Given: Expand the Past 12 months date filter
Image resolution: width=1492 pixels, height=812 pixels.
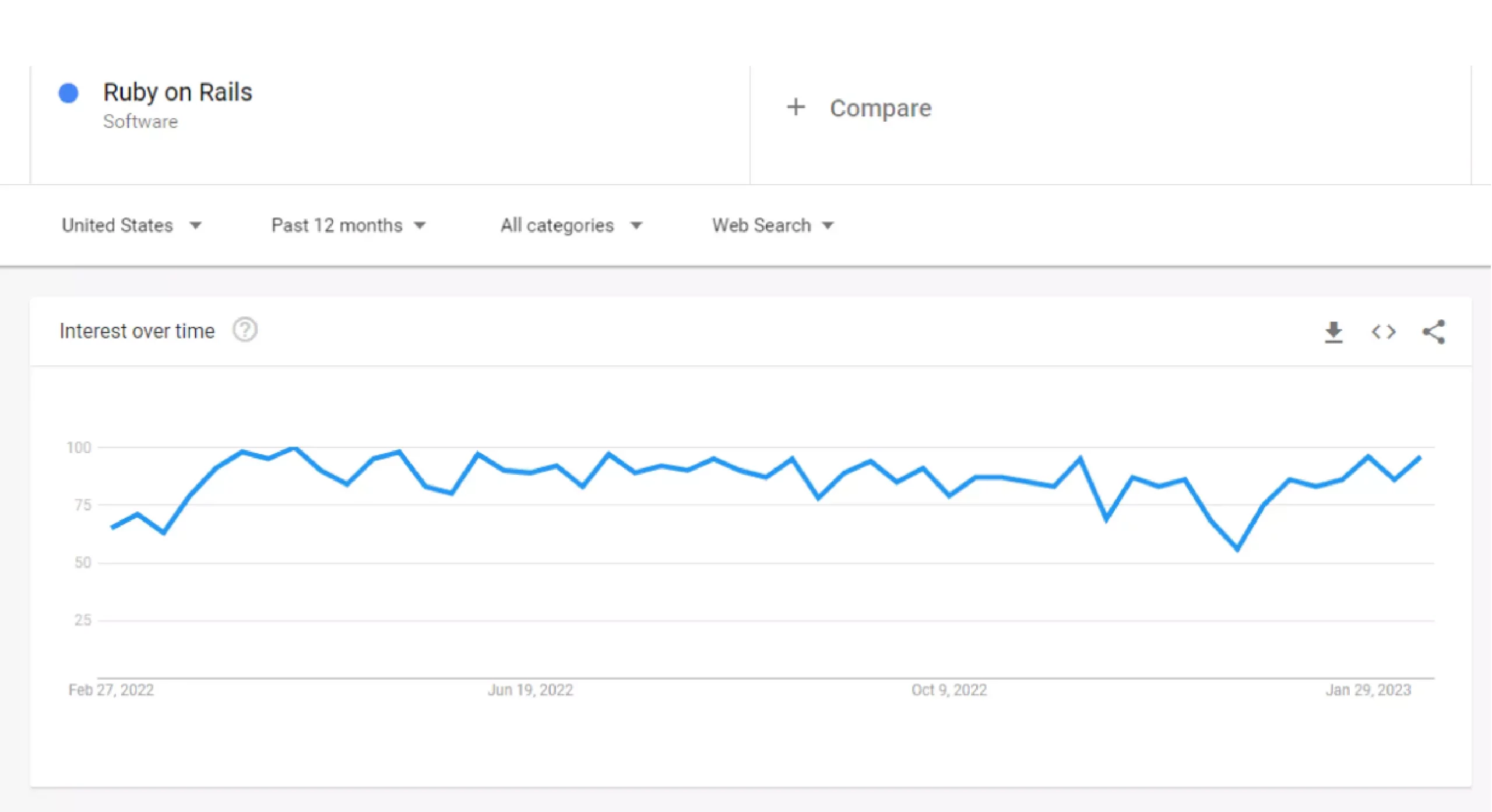Looking at the screenshot, I should click(347, 225).
